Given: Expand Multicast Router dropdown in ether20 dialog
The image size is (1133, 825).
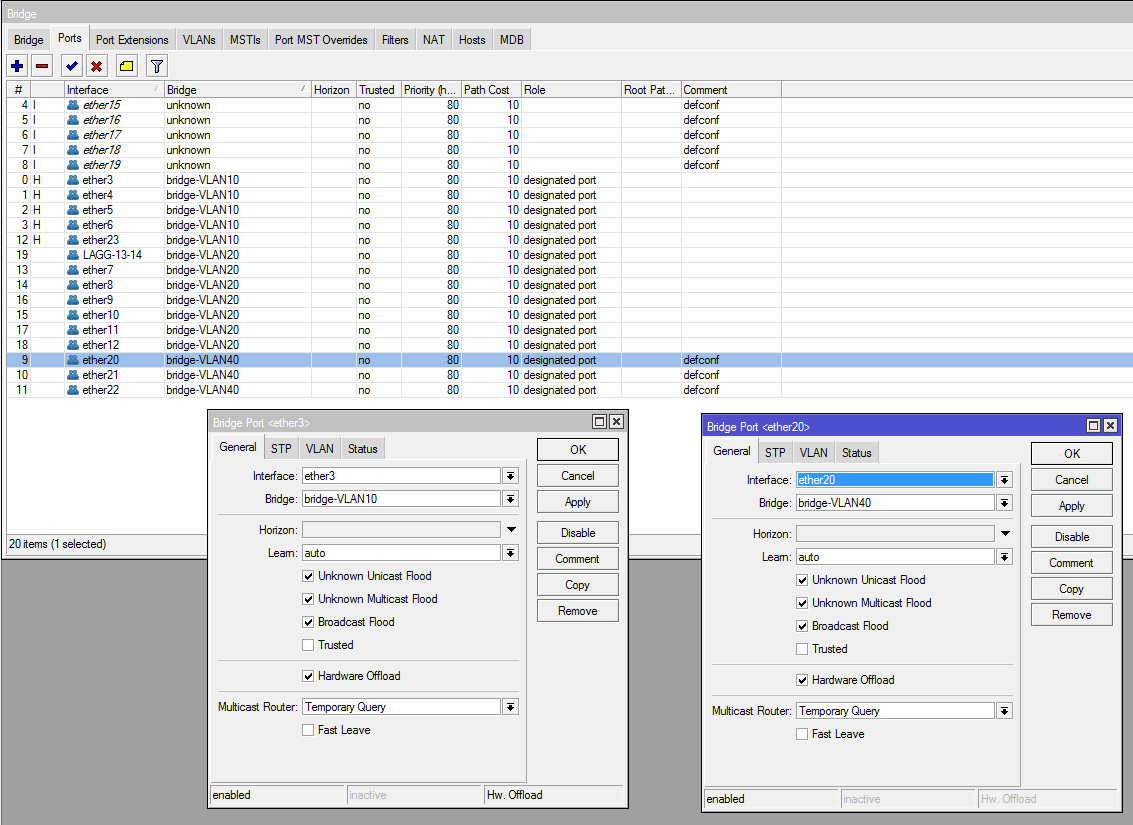Looking at the screenshot, I should pos(1004,711).
